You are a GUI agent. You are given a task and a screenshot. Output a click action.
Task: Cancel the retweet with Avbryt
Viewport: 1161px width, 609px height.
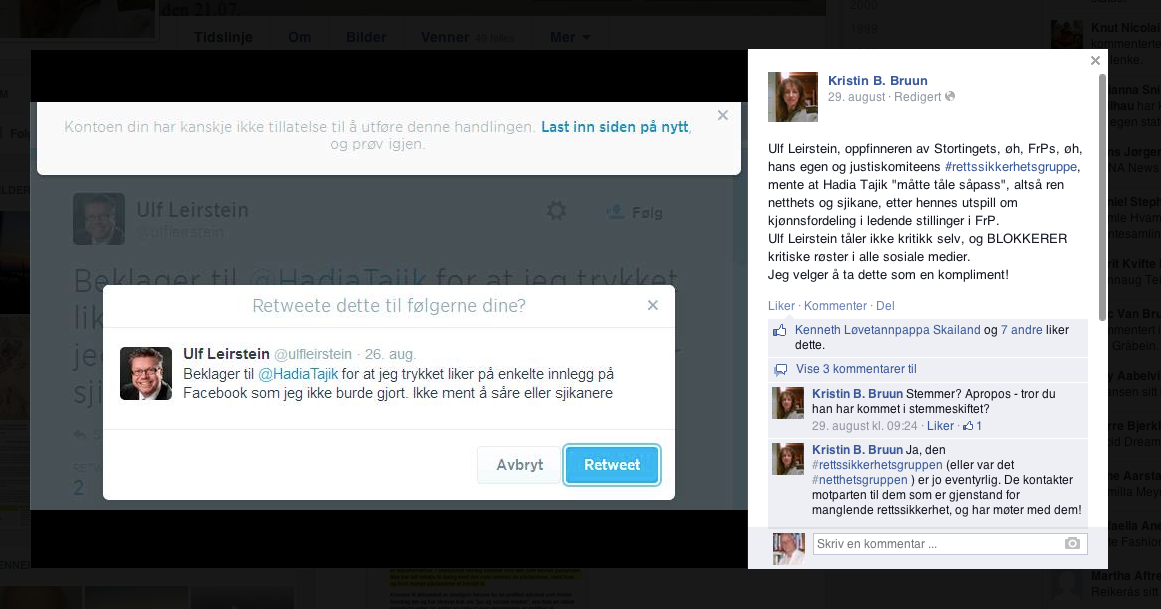coord(519,465)
